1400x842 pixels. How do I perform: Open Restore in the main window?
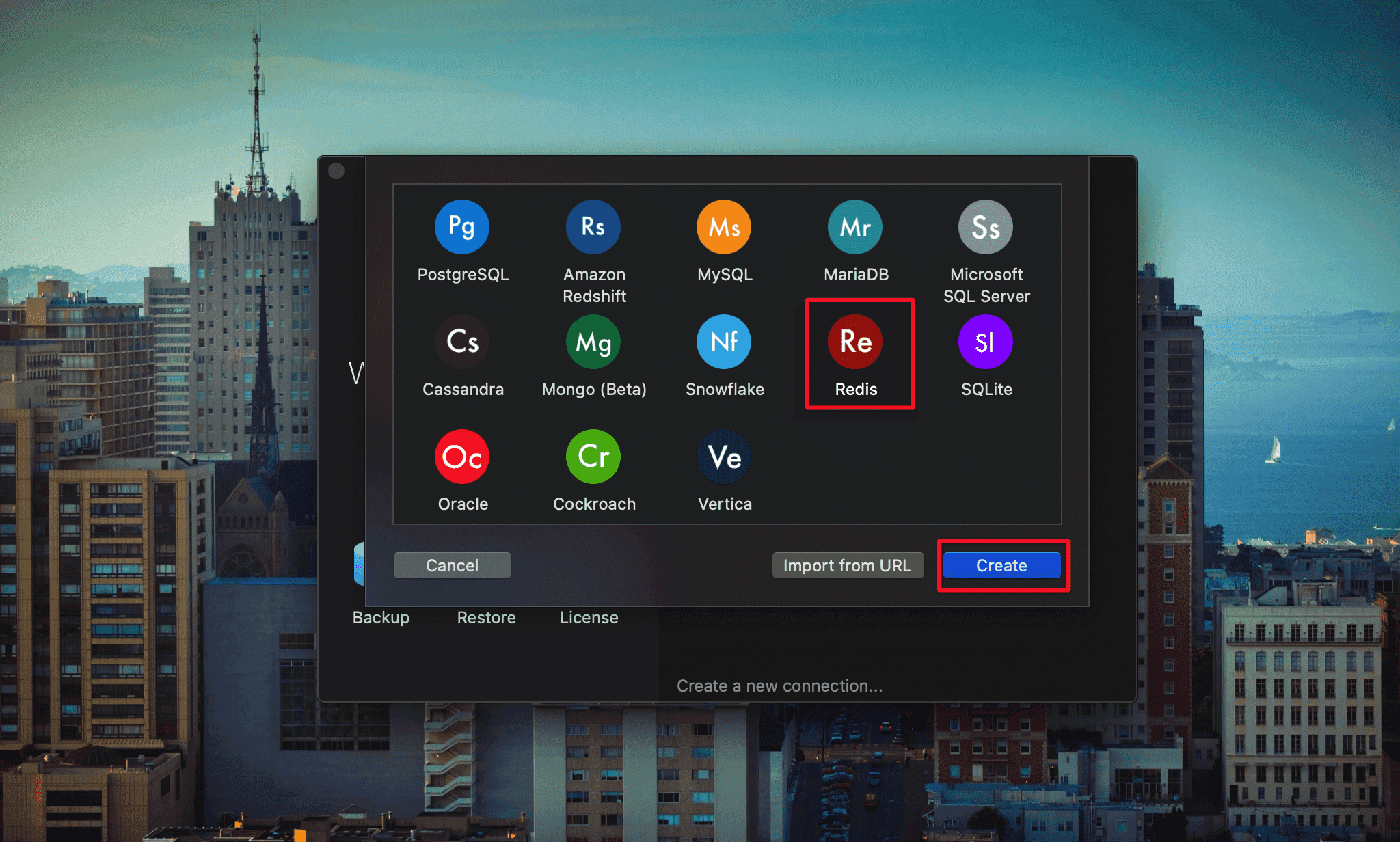(x=486, y=617)
